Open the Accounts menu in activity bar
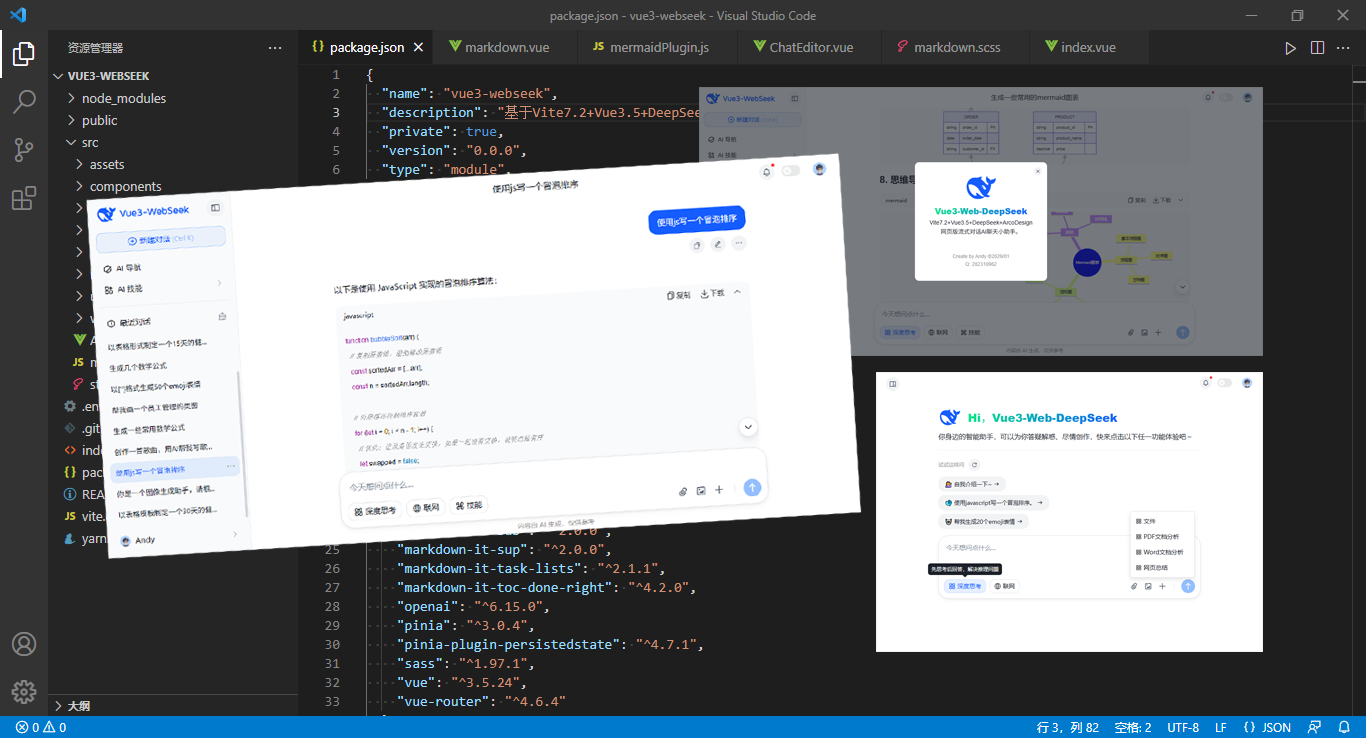 click(24, 644)
